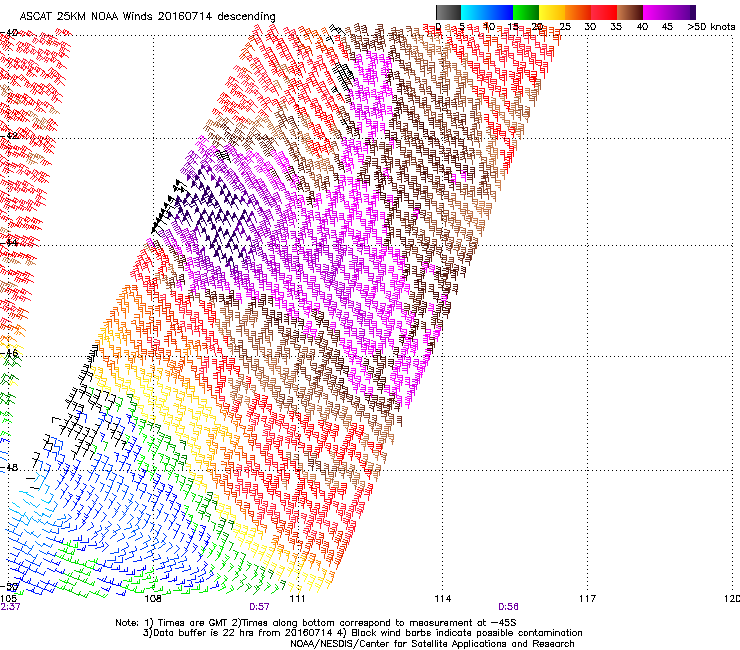Click the gray 0-5 knot segment of the color scale
This screenshot has width=740, height=650.
point(448,12)
